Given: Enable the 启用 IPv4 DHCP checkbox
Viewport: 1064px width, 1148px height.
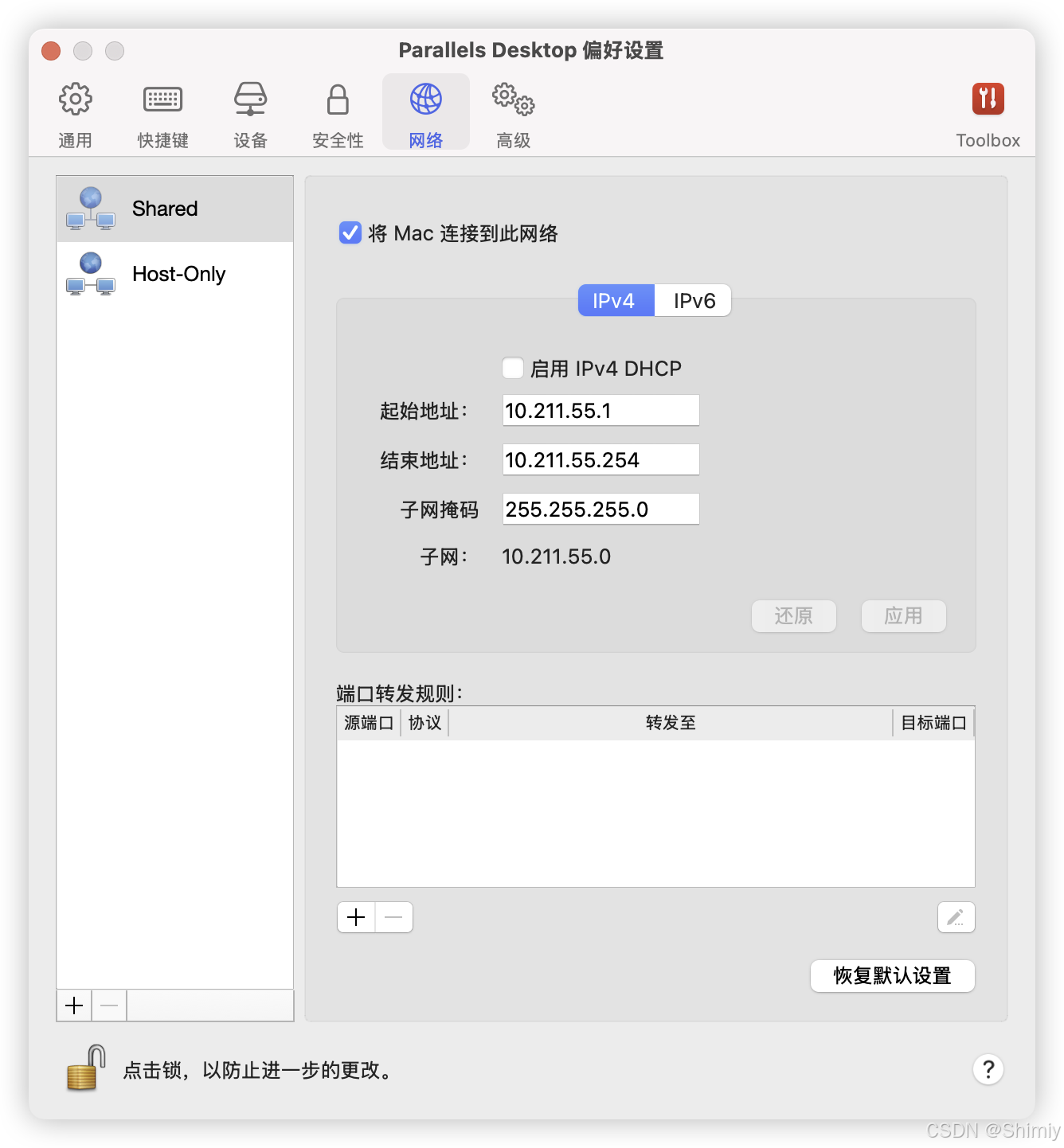Looking at the screenshot, I should pos(513,368).
